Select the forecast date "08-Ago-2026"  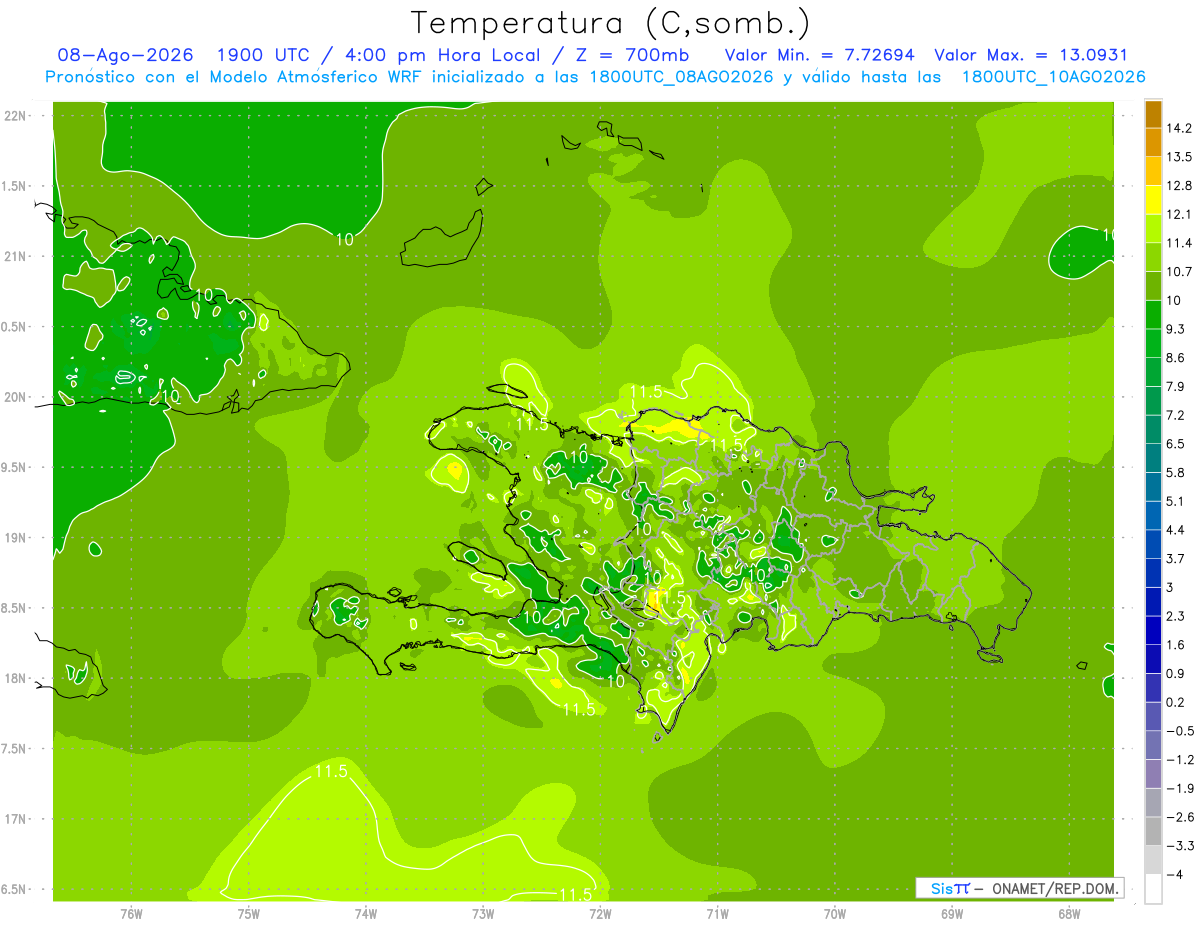pos(126,55)
